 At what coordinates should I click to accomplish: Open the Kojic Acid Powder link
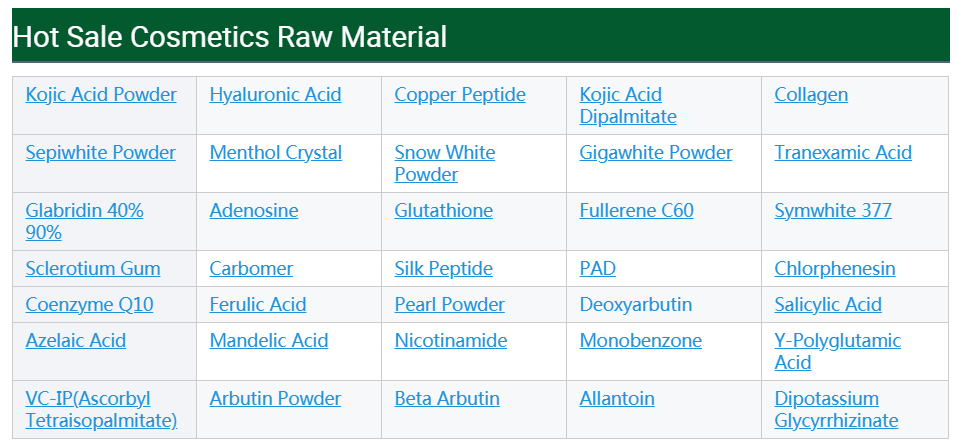point(101,95)
